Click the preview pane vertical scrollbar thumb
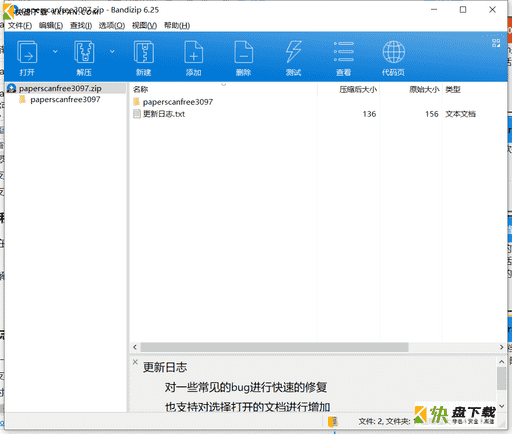 tap(501, 378)
